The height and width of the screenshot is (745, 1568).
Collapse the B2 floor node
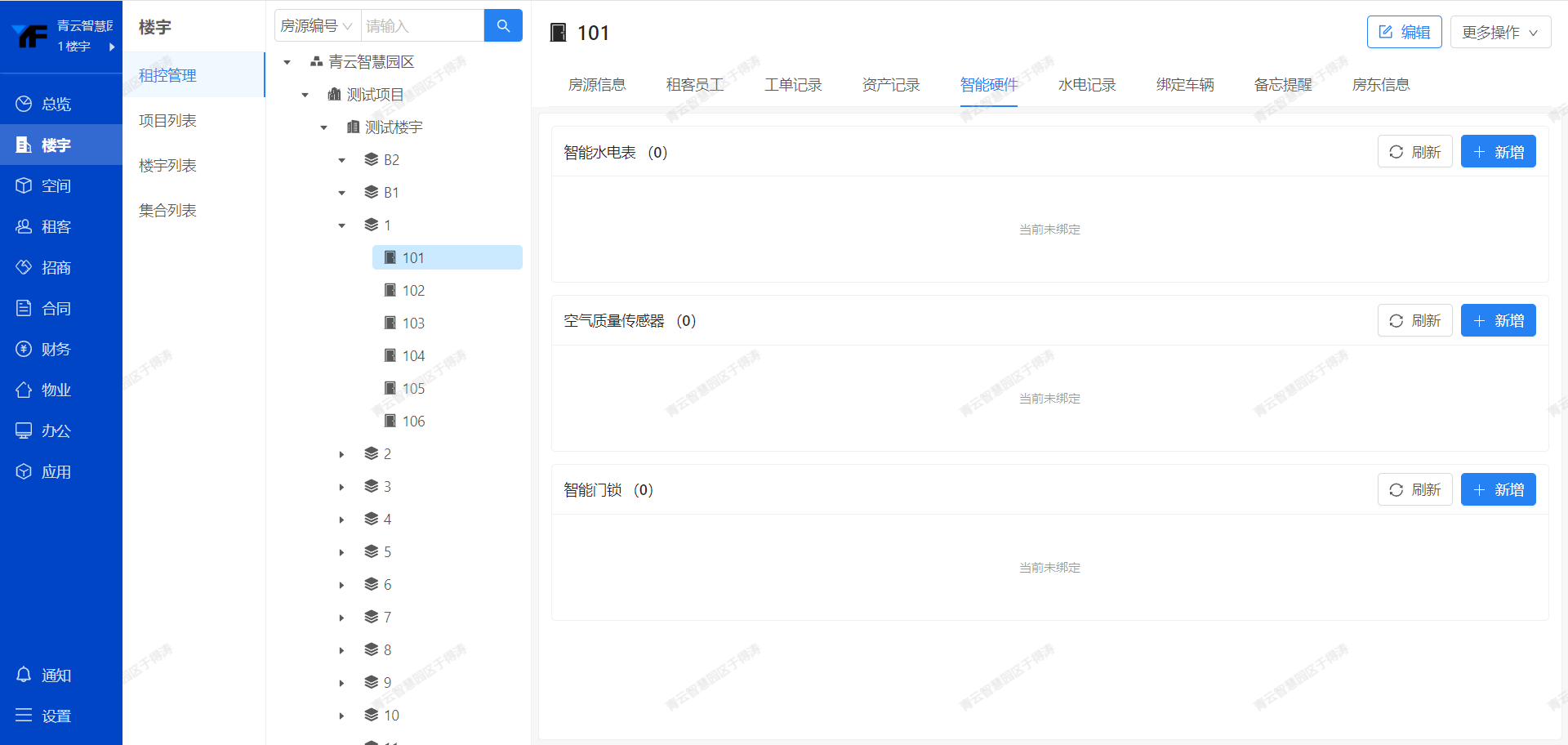pos(341,160)
